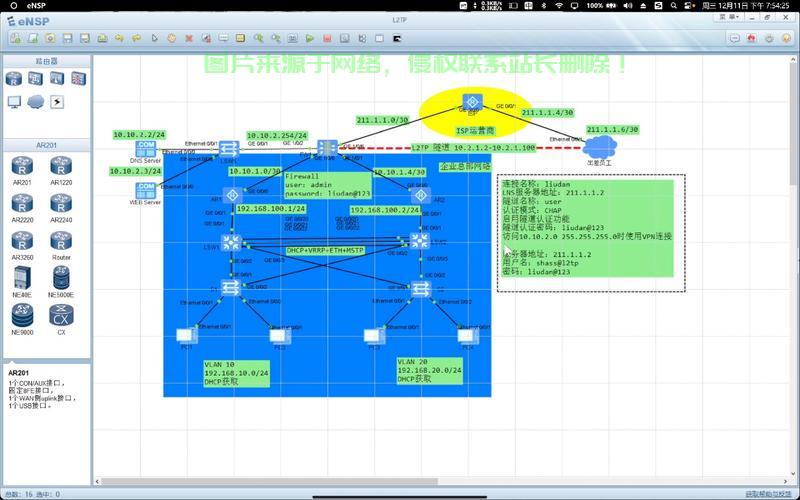Image resolution: width=800 pixels, height=500 pixels.
Task: Click the Firewall node on the topology
Action: (327, 148)
